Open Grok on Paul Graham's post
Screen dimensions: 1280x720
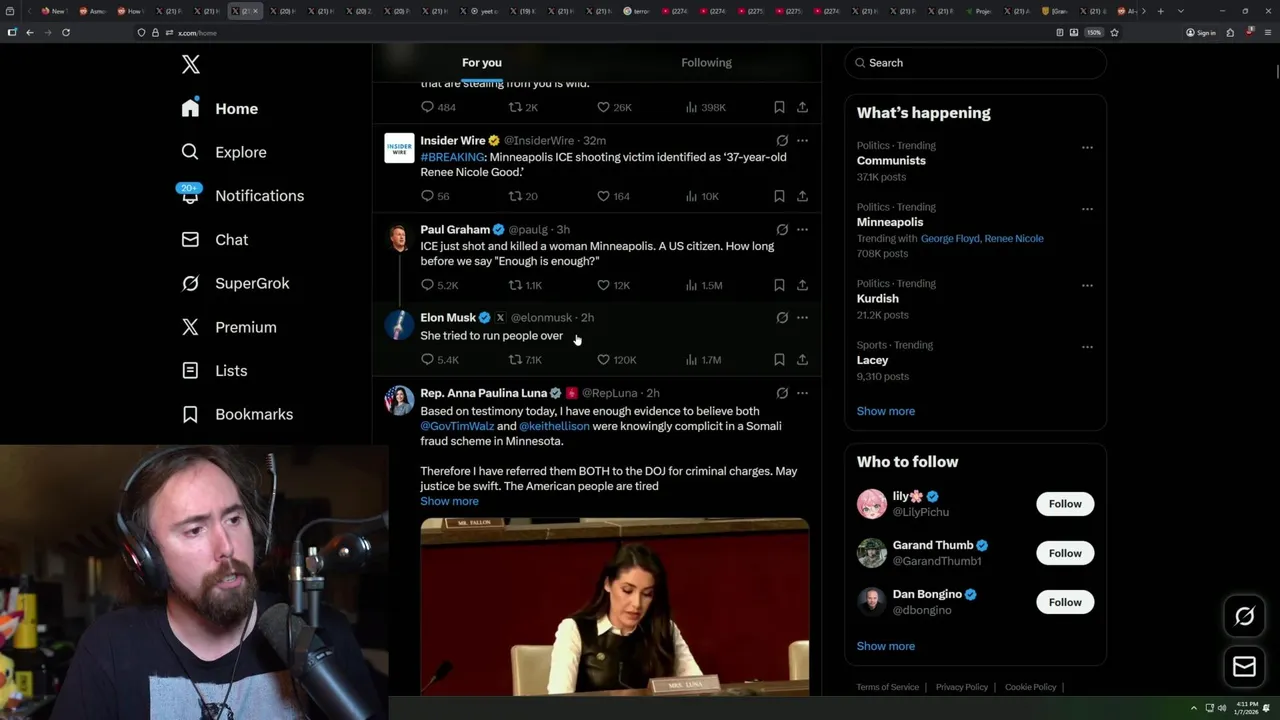pos(782,229)
